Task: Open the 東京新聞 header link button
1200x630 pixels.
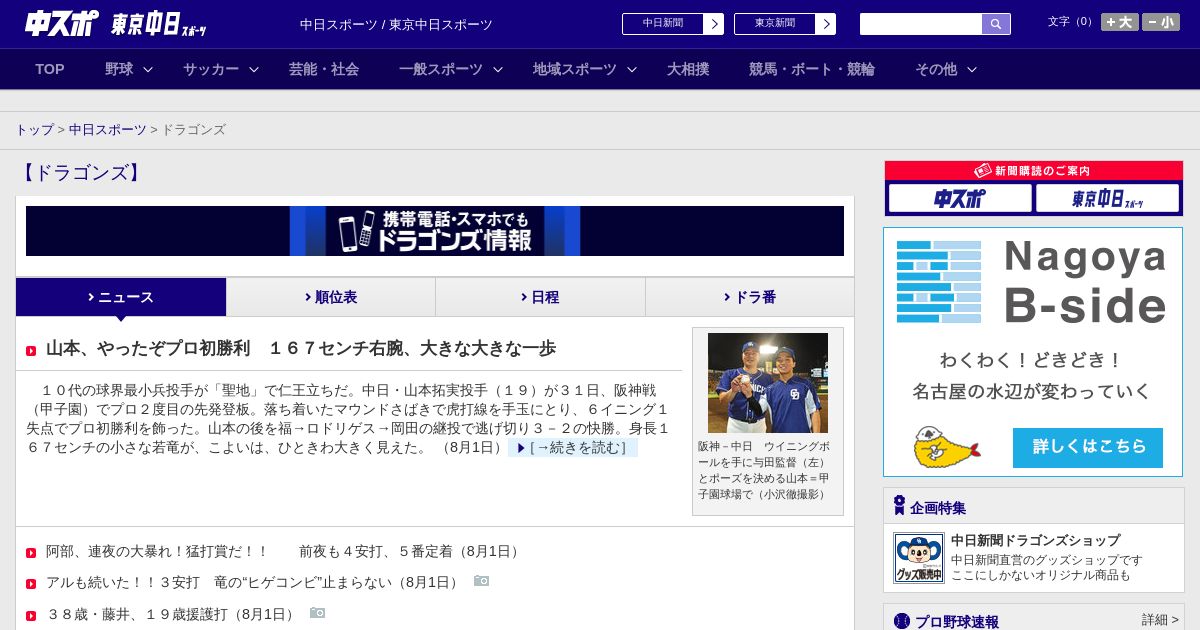Action: (785, 24)
